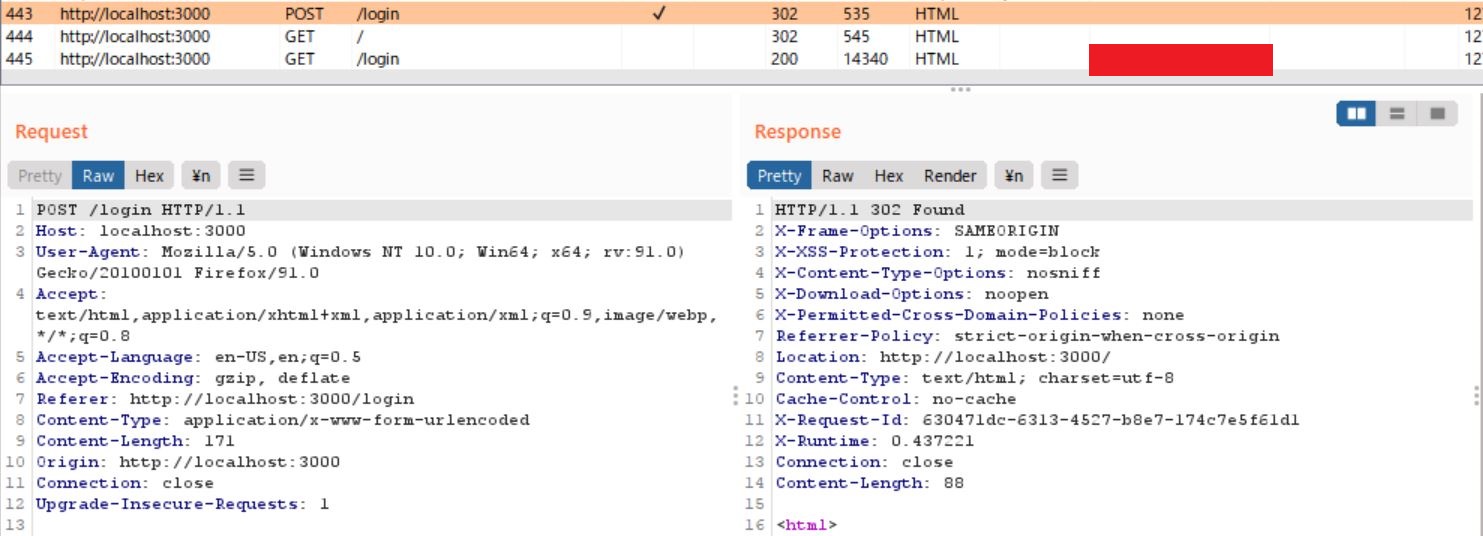Click the Accept-Encoding header line
The width and height of the screenshot is (1483, 536).
[193, 378]
